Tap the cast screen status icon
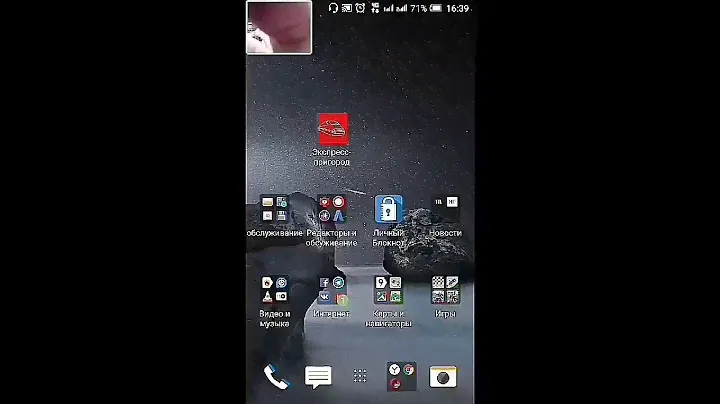The height and width of the screenshot is (404, 720). coord(347,8)
